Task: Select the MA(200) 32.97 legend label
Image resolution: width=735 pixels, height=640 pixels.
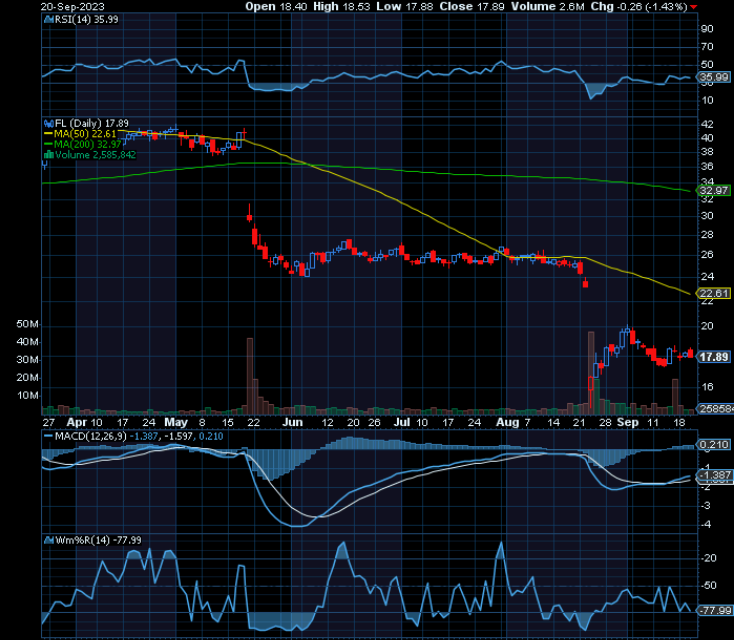Action: [88, 144]
